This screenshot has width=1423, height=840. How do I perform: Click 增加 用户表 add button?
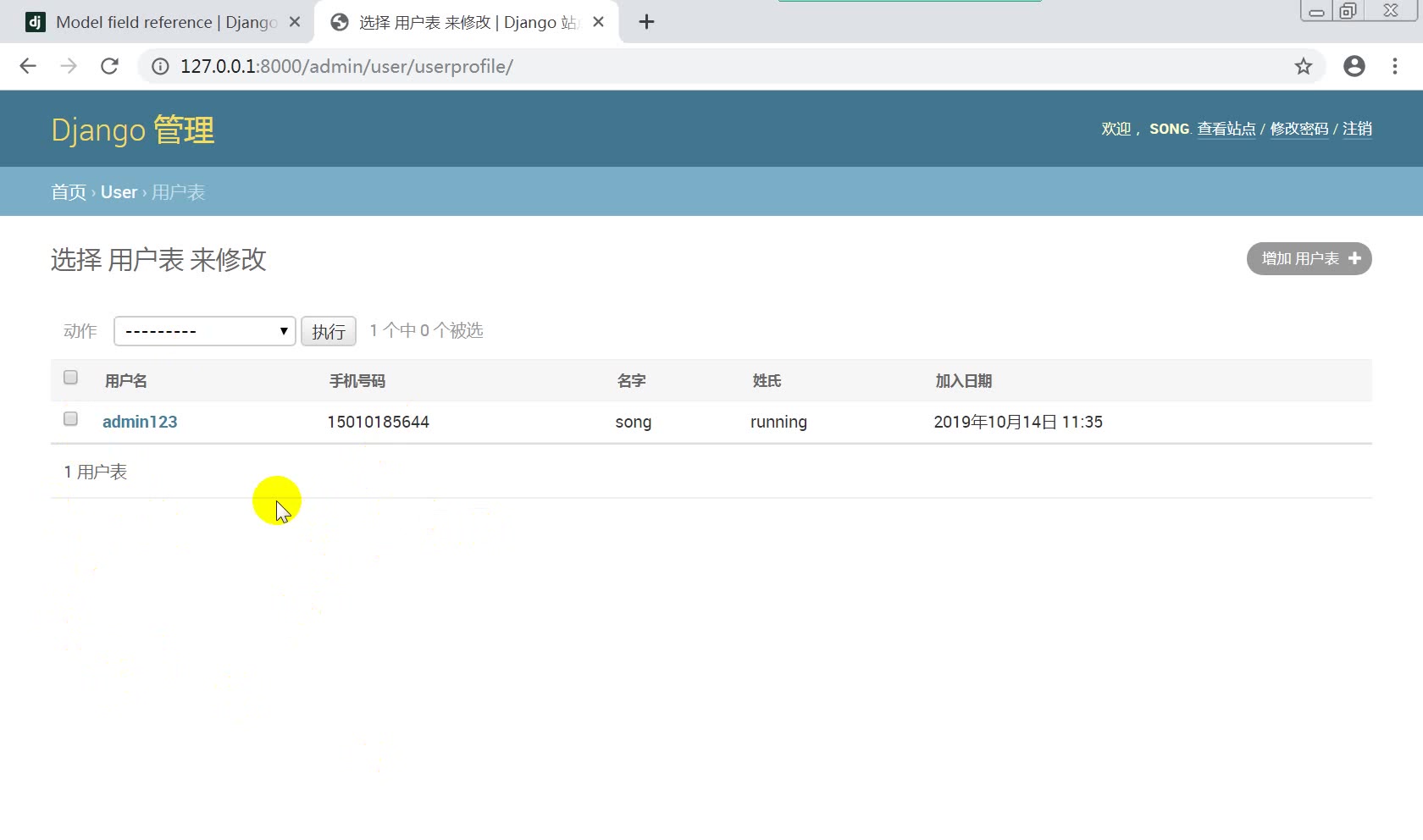[1309, 258]
